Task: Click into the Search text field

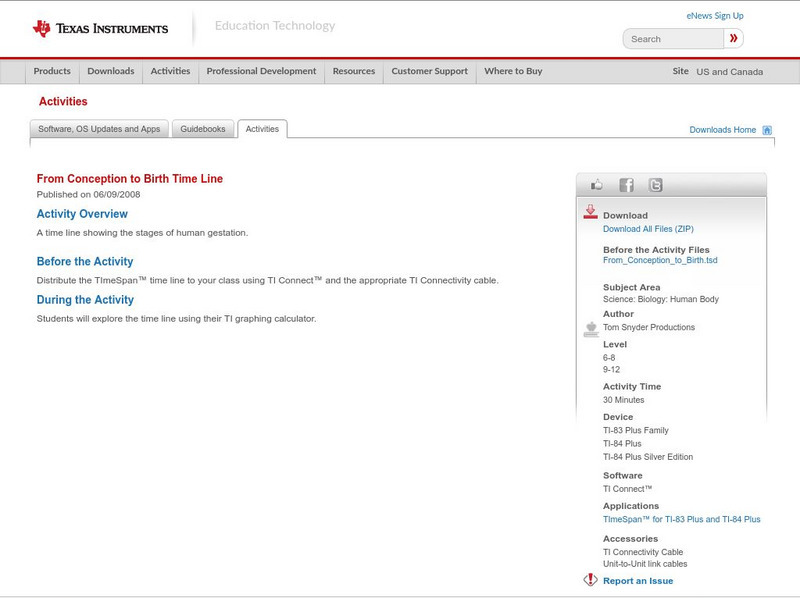Action: [674, 39]
